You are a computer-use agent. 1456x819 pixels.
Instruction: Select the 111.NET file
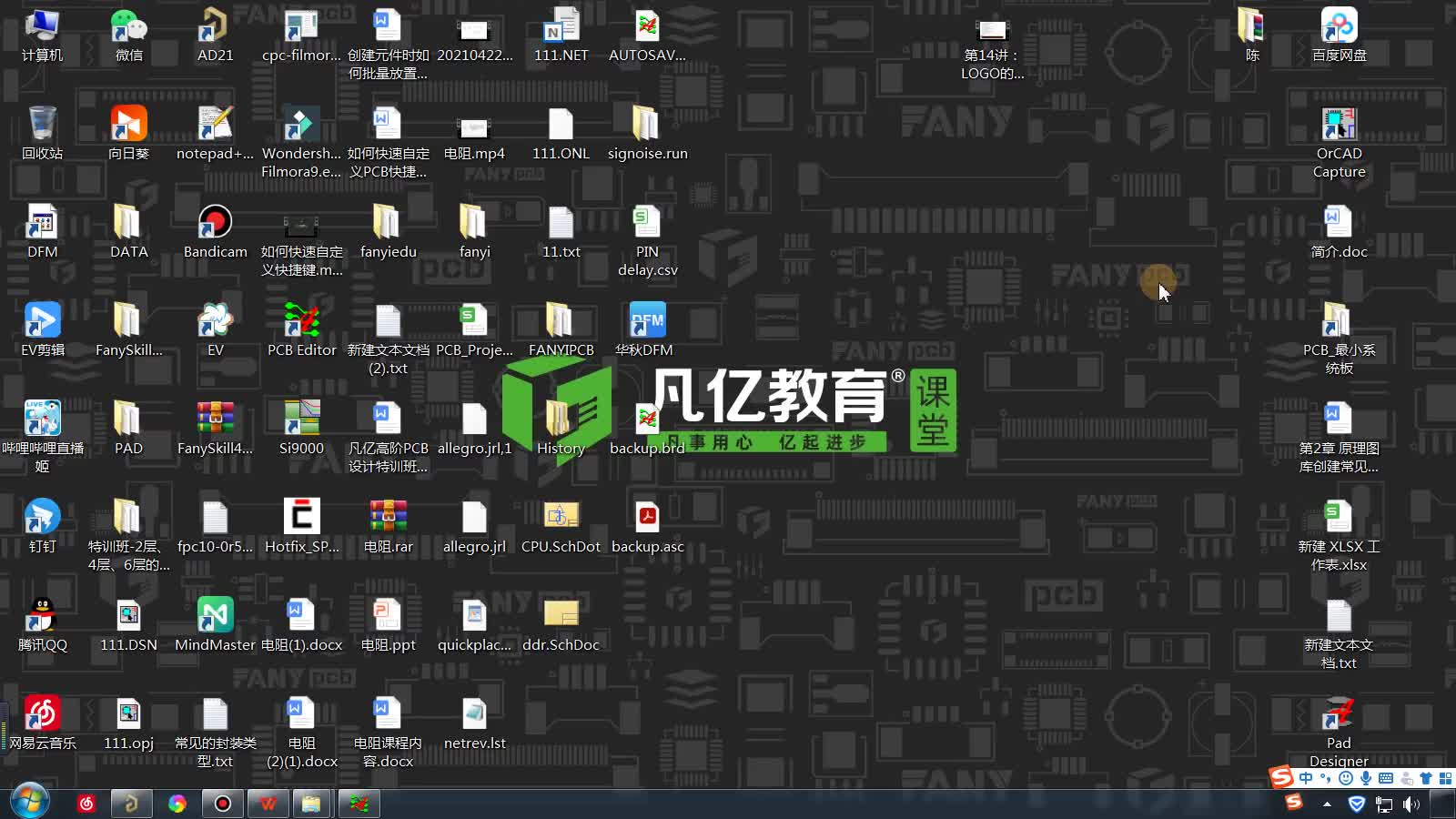[561, 35]
